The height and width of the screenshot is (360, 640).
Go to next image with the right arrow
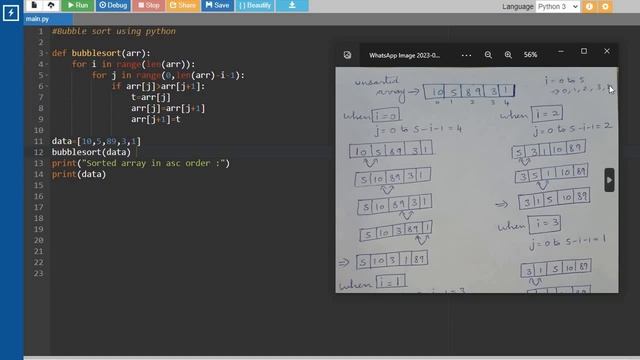[x=609, y=180]
